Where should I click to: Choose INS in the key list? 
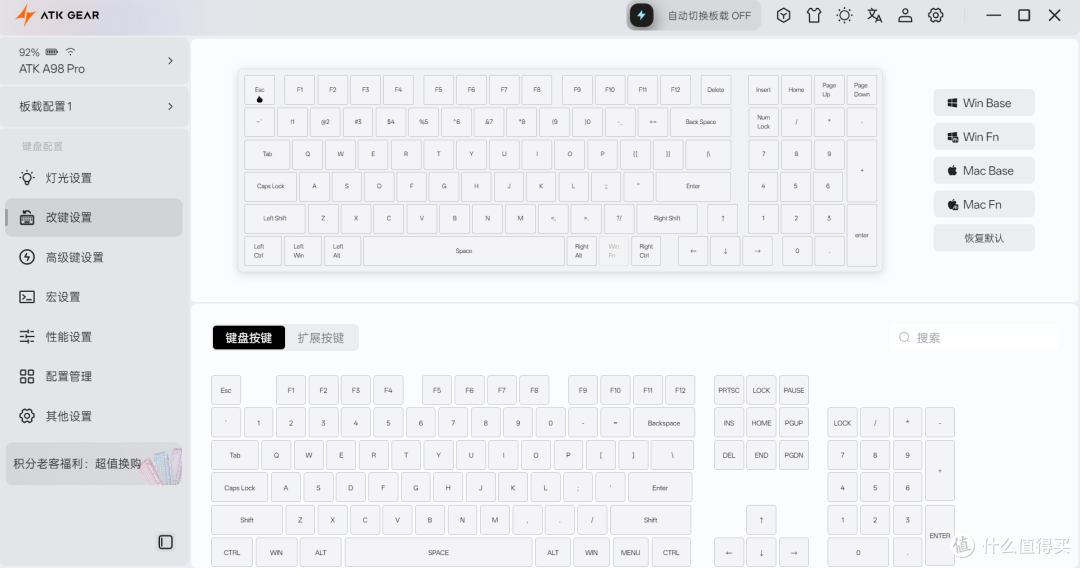click(729, 423)
